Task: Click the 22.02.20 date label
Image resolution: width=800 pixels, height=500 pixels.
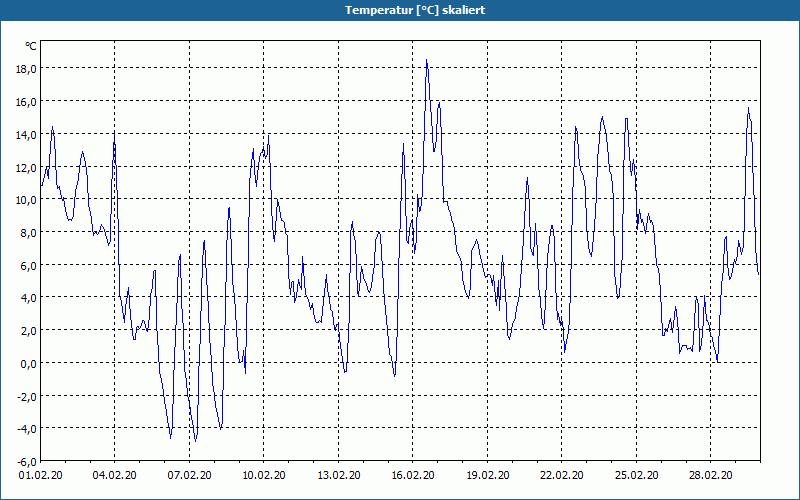Action: (562, 476)
